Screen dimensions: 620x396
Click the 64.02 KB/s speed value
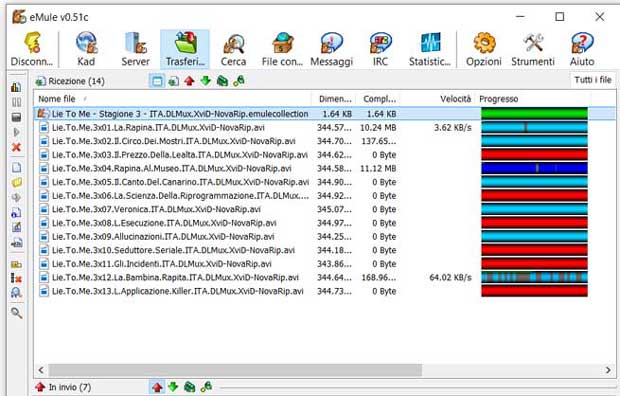coord(450,278)
